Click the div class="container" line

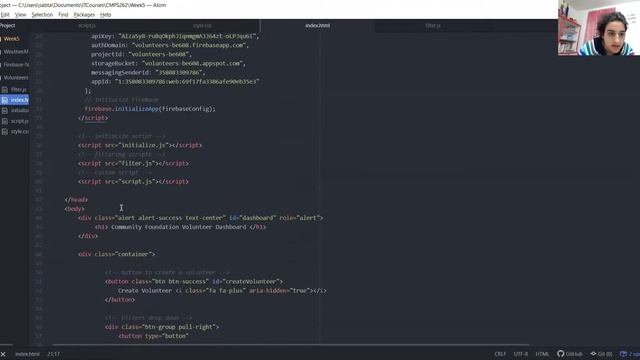tap(116, 254)
